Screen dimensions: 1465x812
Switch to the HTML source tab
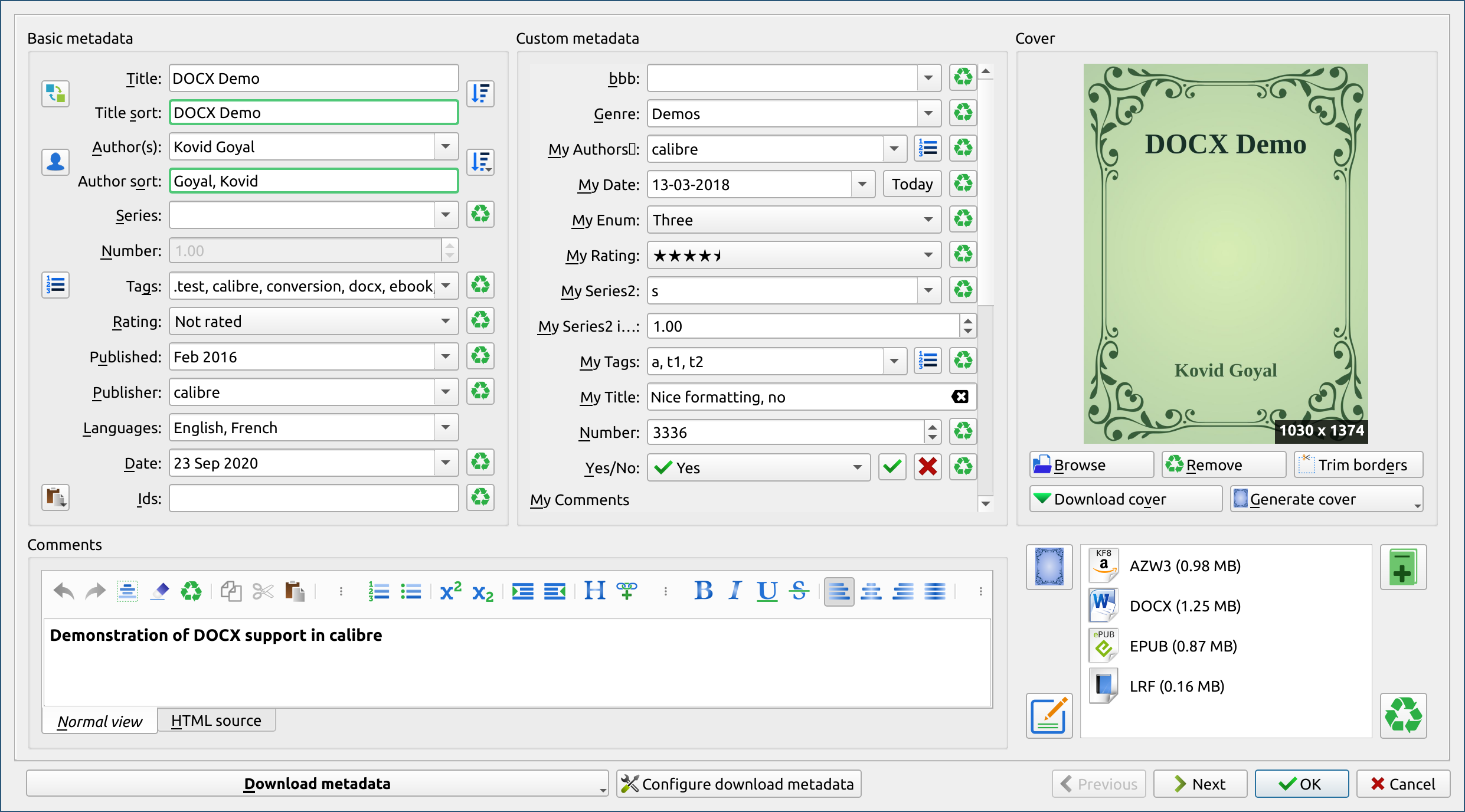click(216, 721)
